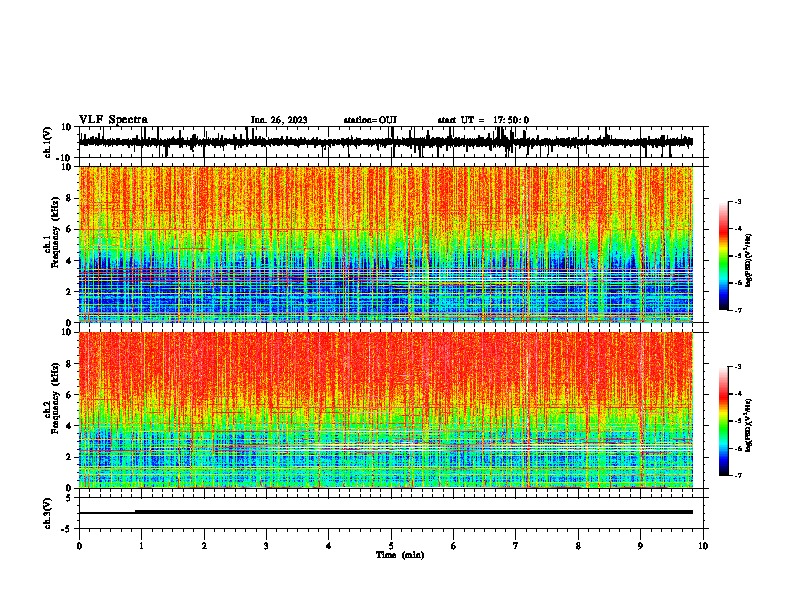Click the time axis tick label "9"
The height and width of the screenshot is (612, 792).
click(640, 546)
